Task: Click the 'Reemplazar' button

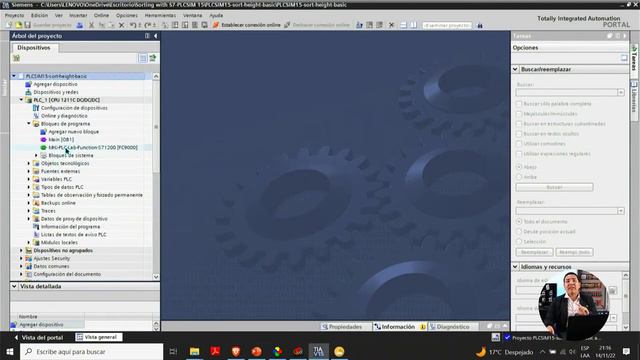Action: tap(534, 252)
